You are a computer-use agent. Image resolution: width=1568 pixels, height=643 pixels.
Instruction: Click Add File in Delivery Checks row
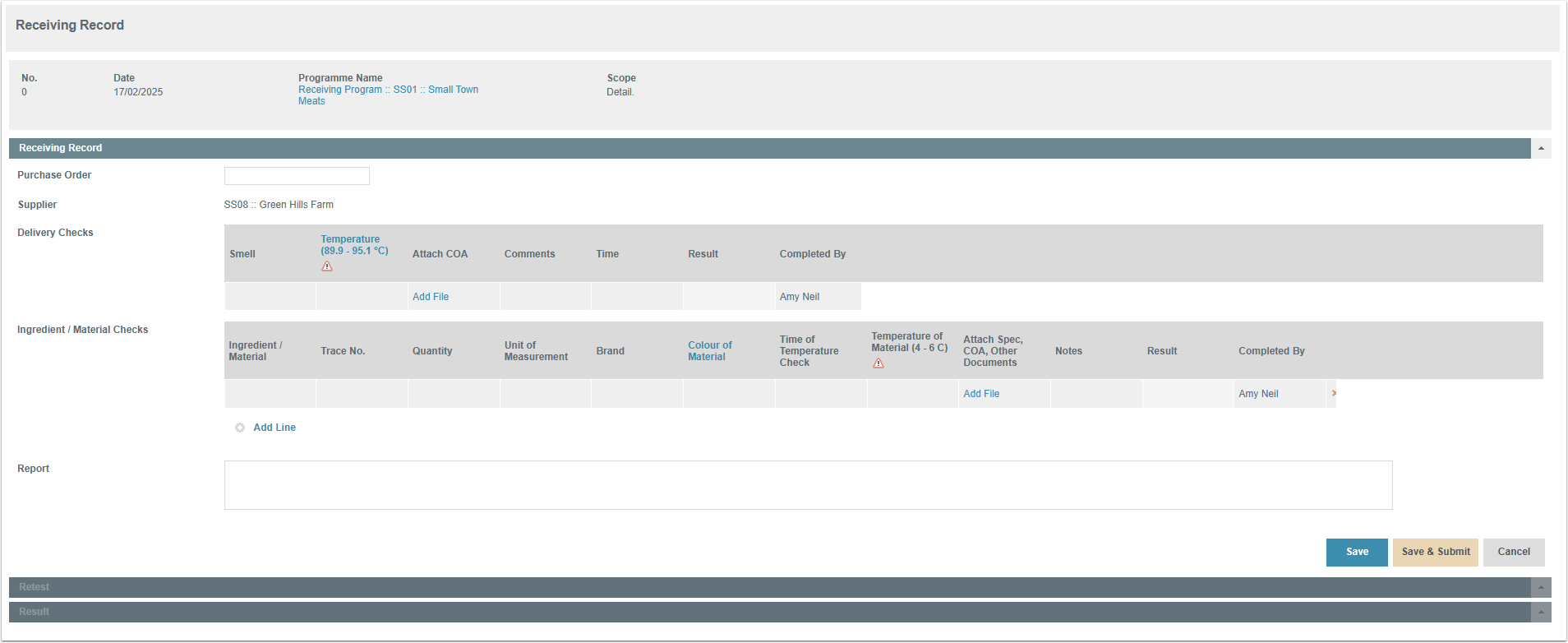pos(431,297)
